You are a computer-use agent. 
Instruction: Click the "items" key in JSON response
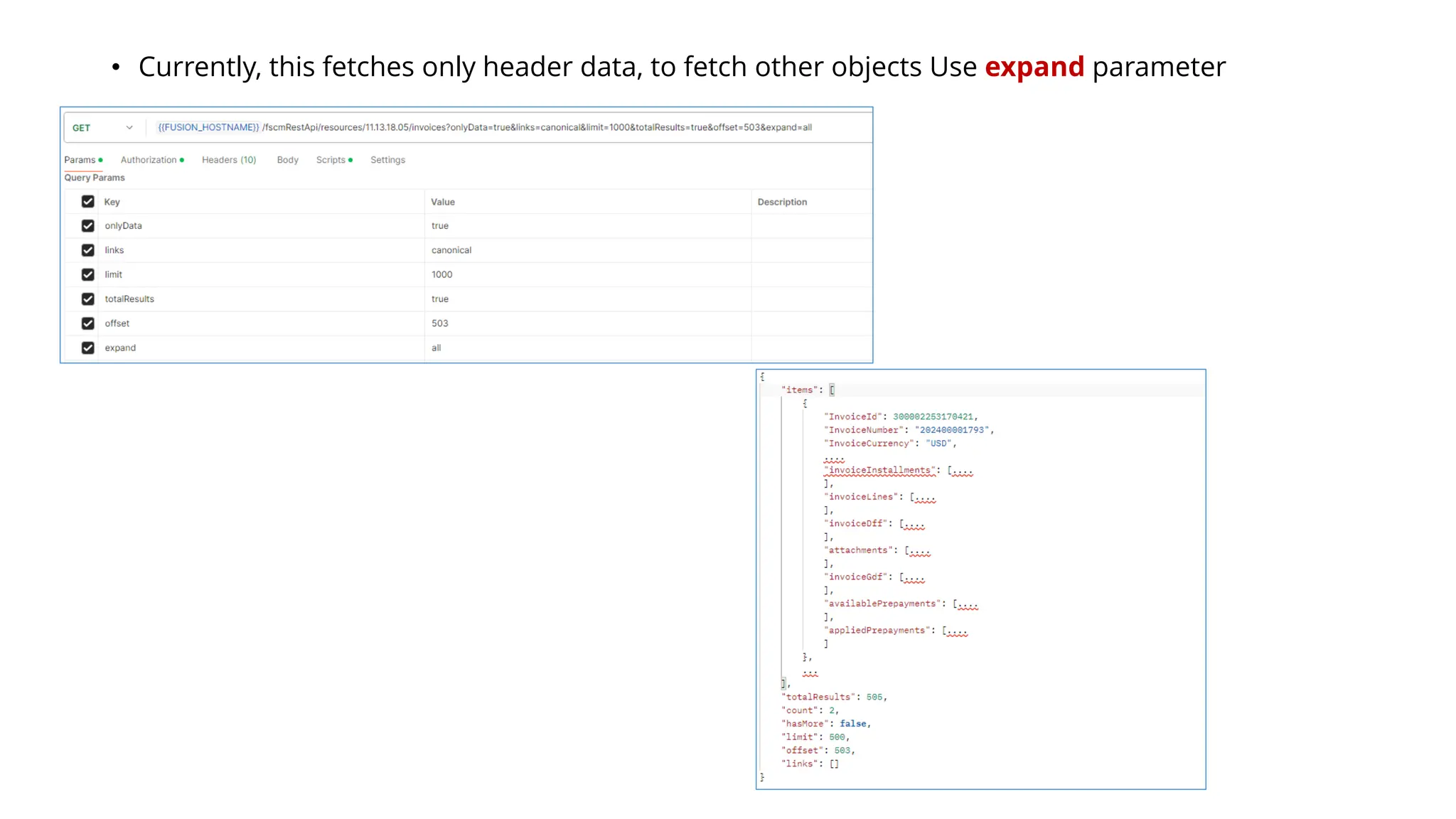coord(799,390)
